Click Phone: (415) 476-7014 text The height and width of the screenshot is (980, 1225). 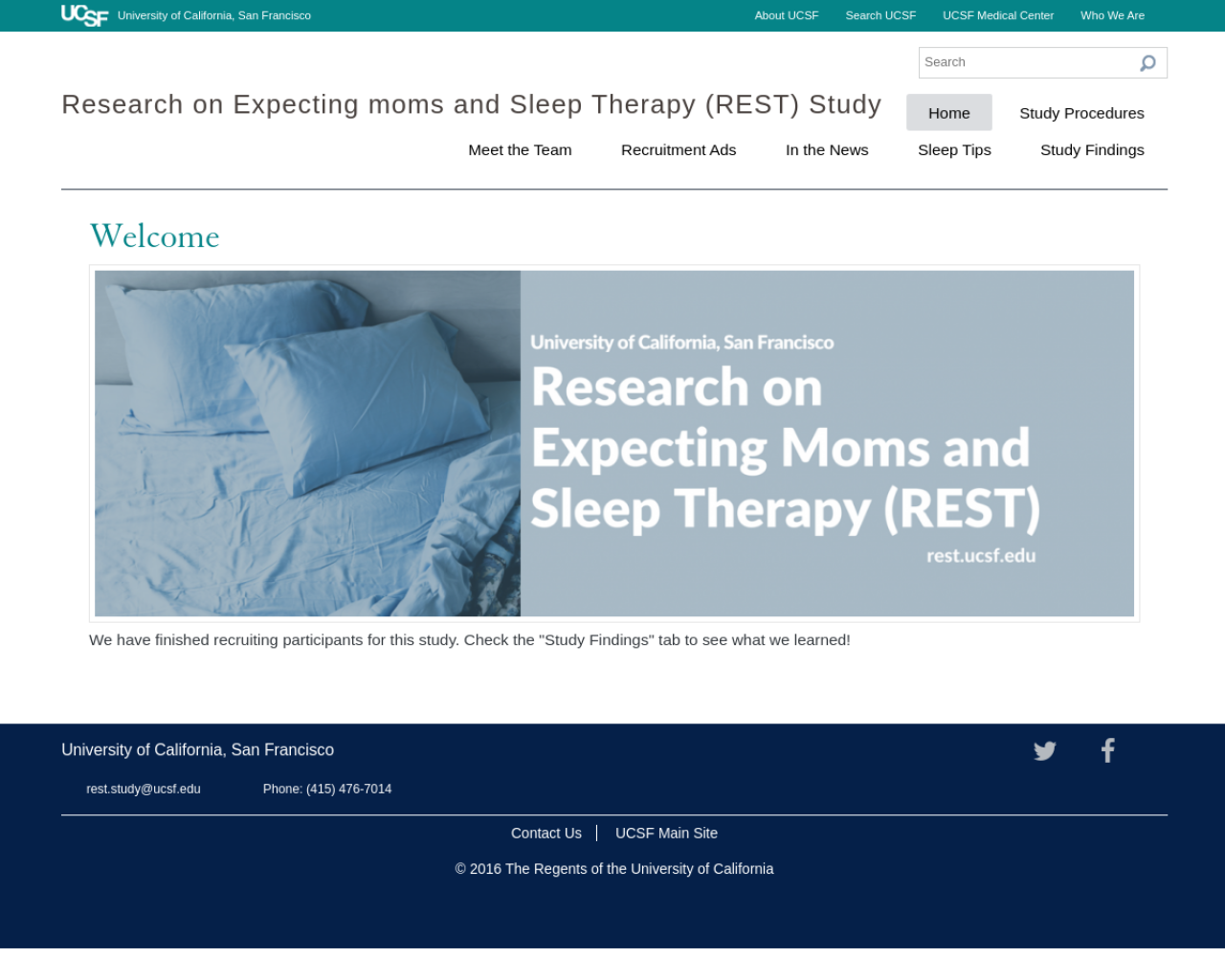[327, 790]
